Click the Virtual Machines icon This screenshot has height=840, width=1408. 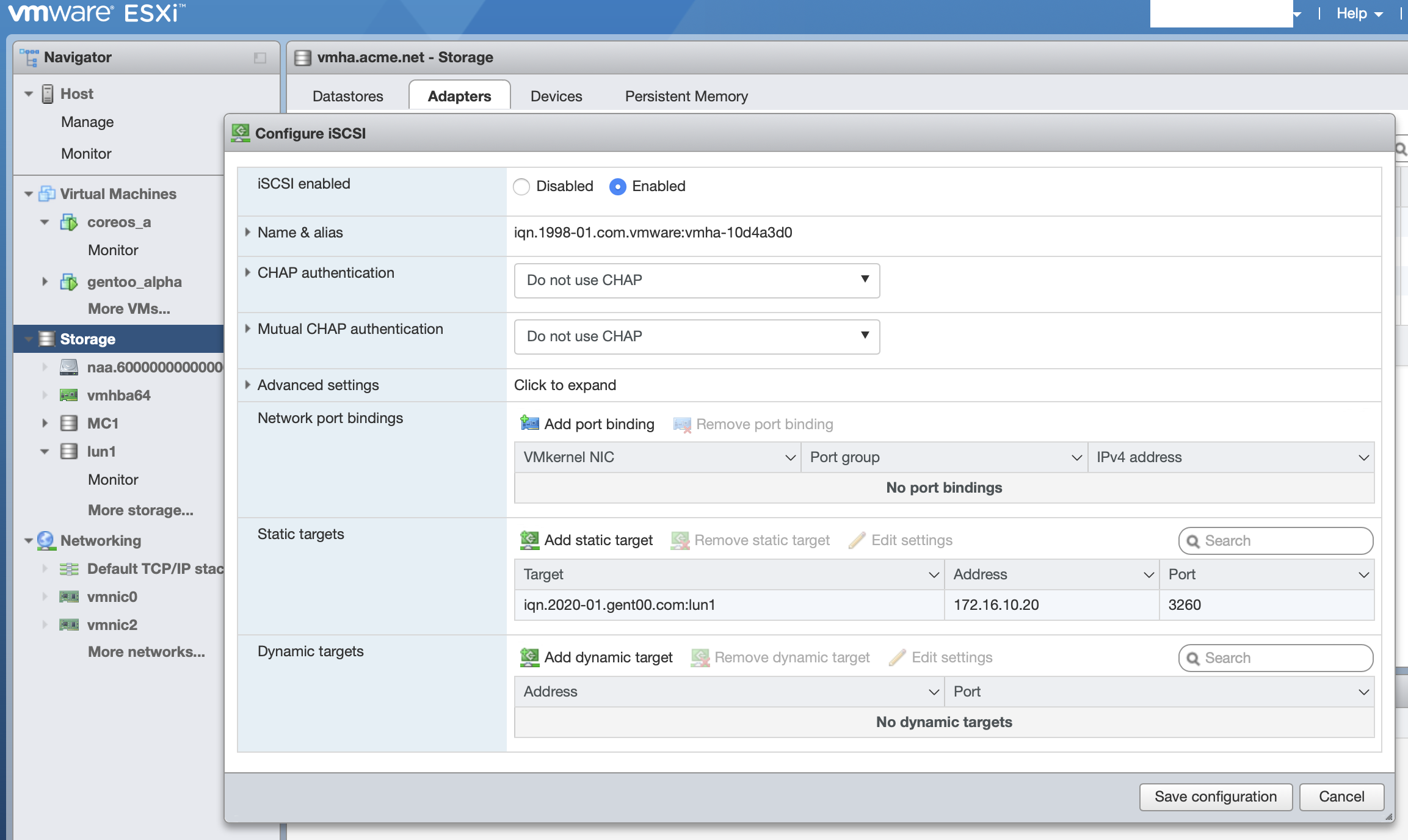pos(47,194)
